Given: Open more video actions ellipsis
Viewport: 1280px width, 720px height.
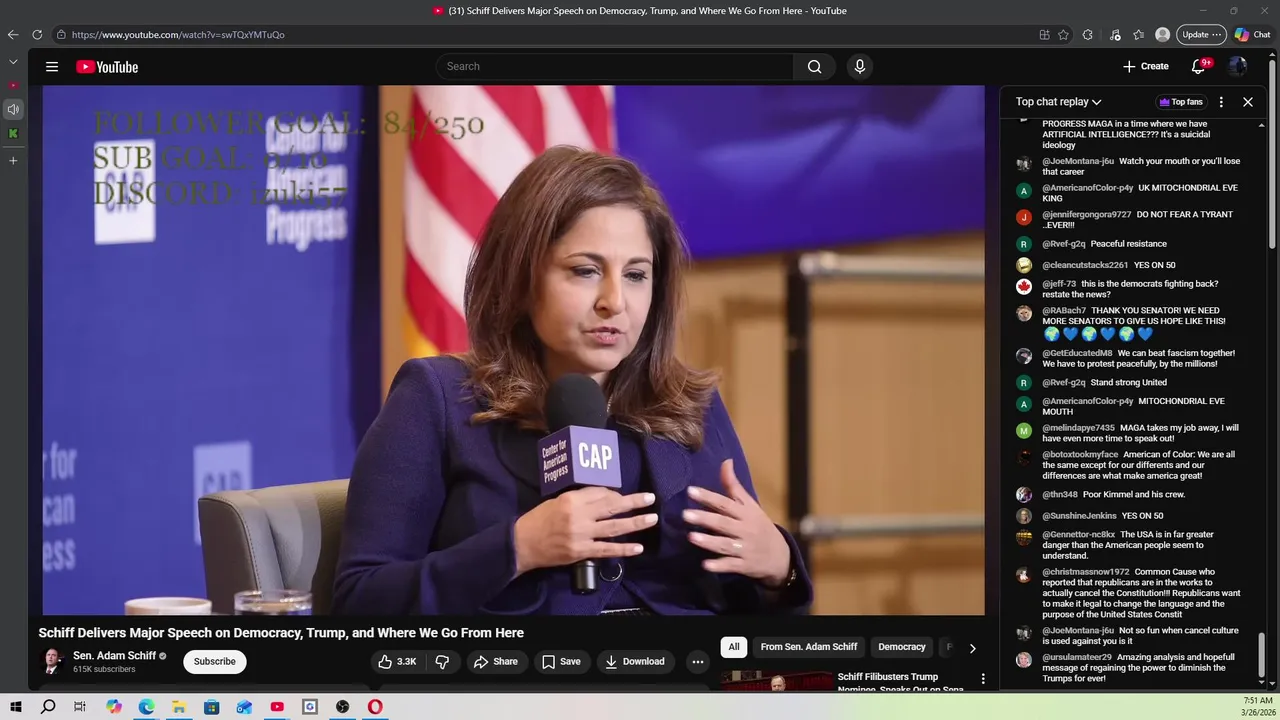Looking at the screenshot, I should 698,661.
